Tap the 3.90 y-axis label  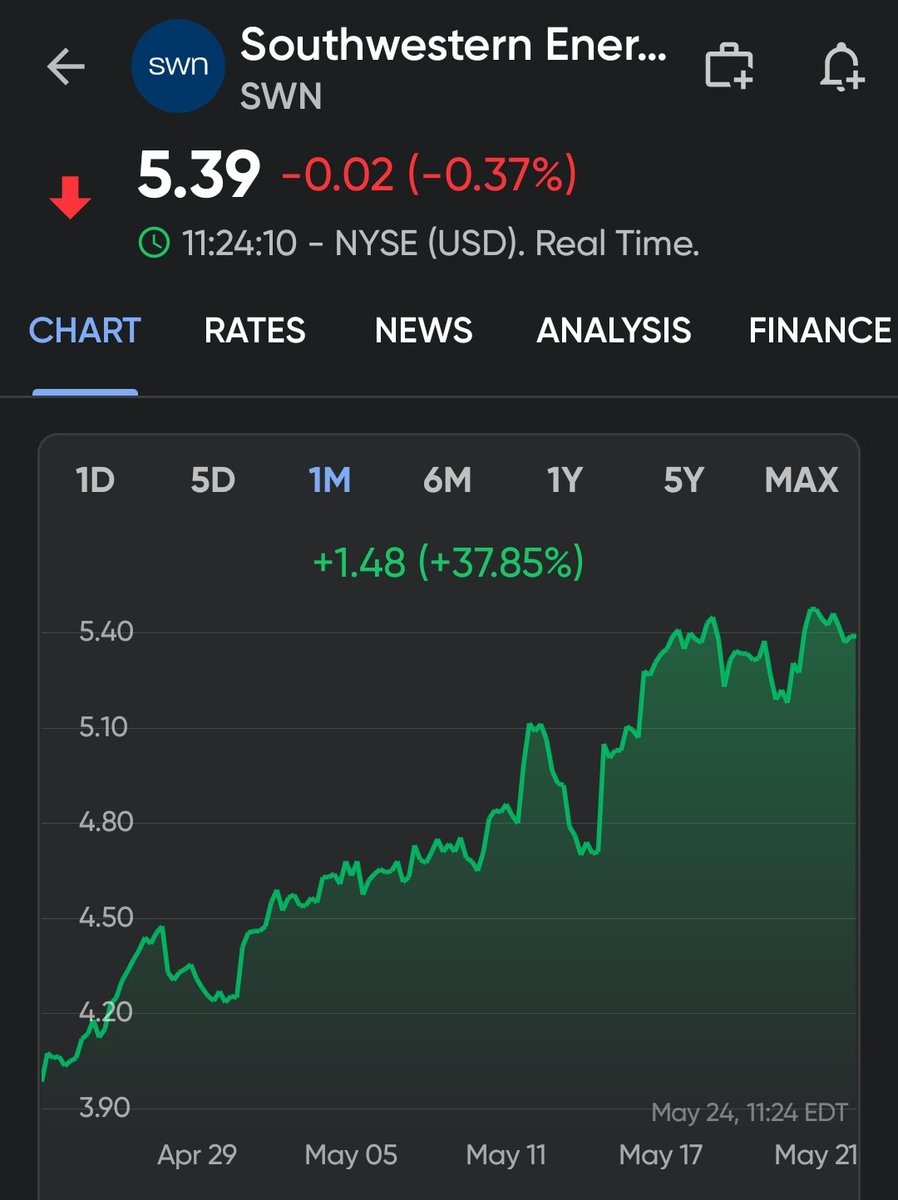tap(106, 1108)
